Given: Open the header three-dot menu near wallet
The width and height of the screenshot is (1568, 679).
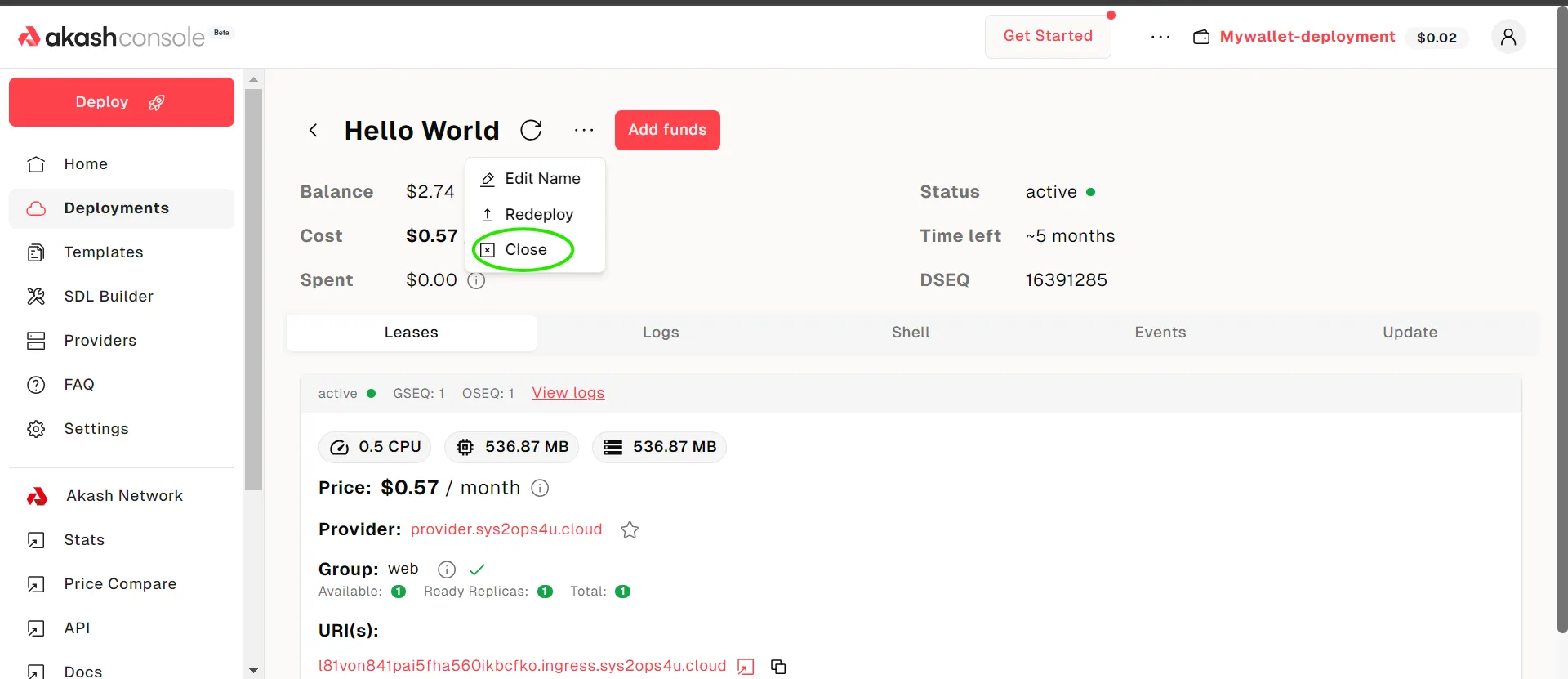Looking at the screenshot, I should point(1160,37).
